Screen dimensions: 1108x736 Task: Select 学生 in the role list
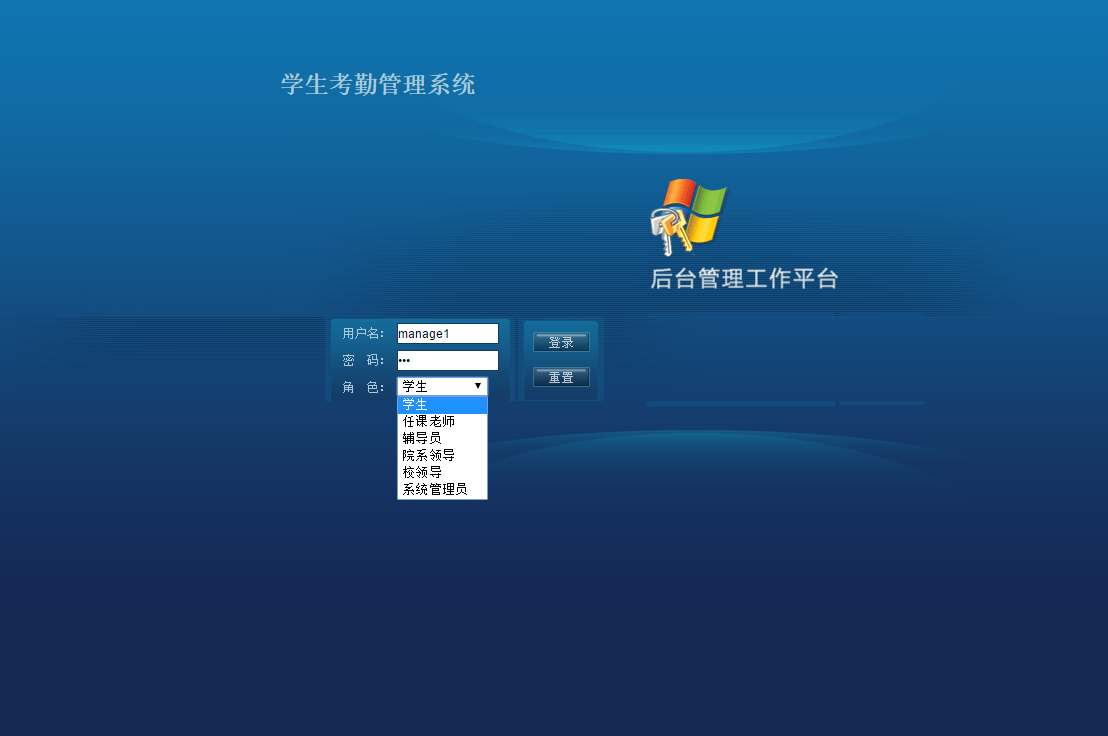click(x=442, y=405)
